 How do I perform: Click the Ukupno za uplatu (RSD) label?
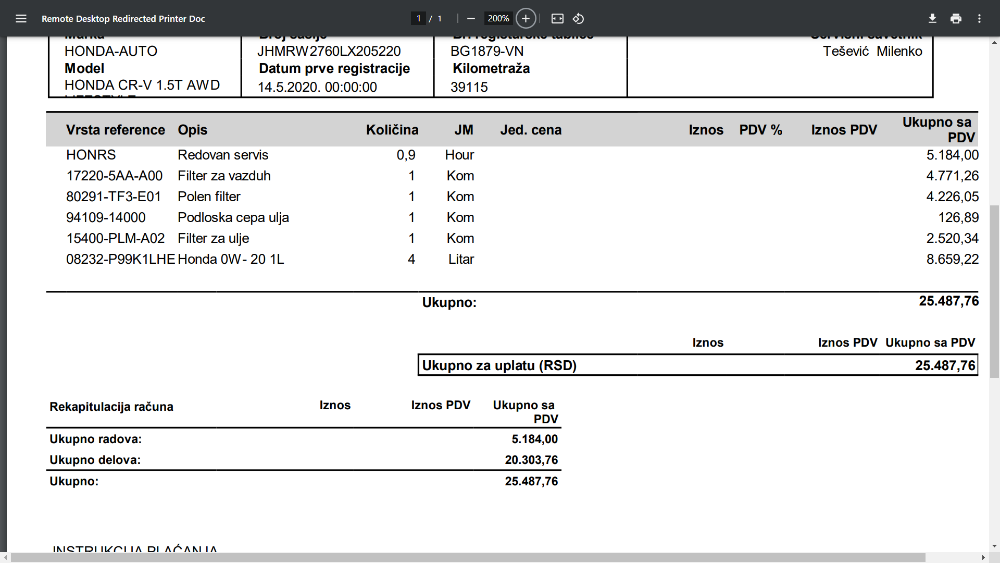499,366
